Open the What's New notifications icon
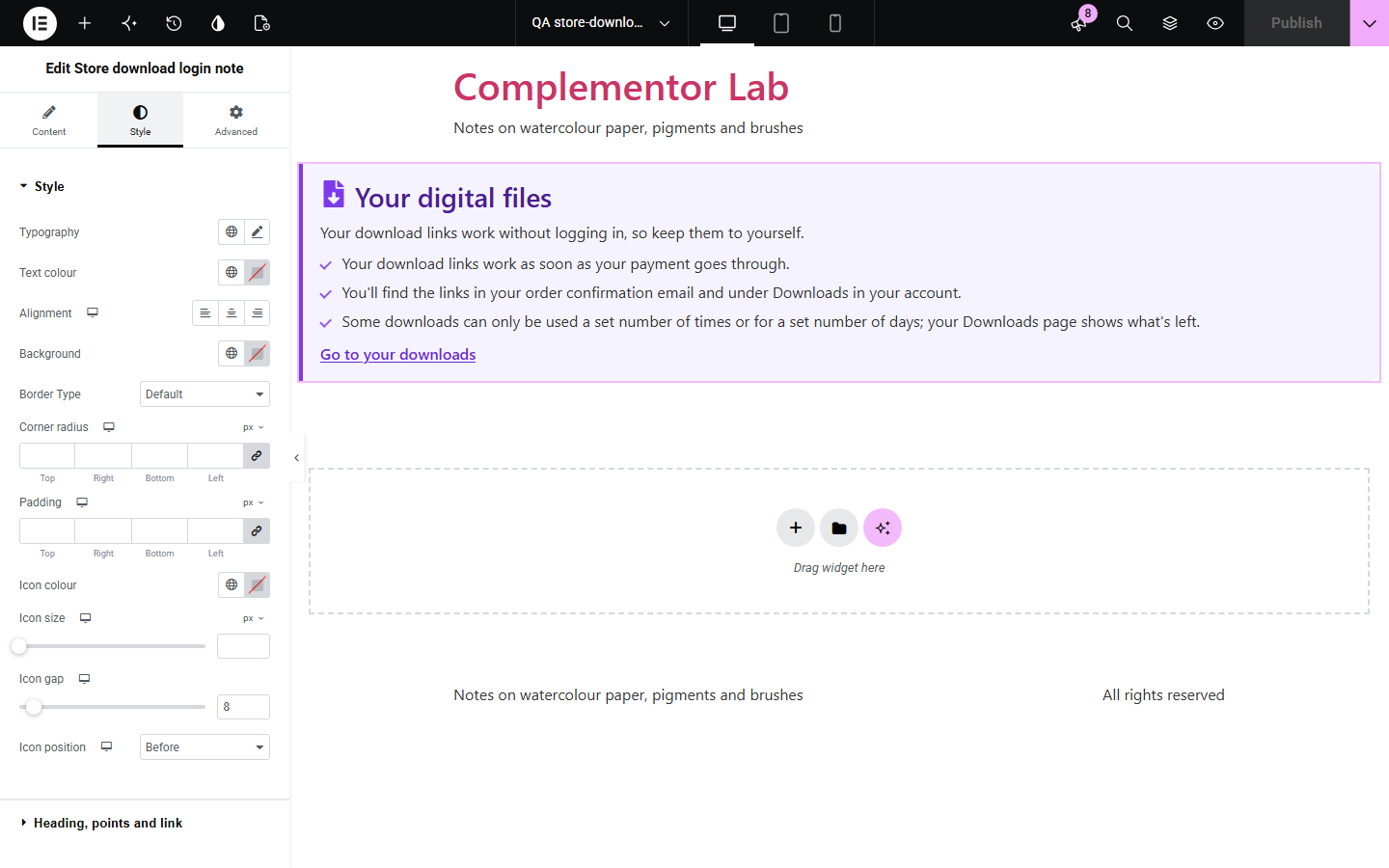 pyautogui.click(x=1079, y=23)
